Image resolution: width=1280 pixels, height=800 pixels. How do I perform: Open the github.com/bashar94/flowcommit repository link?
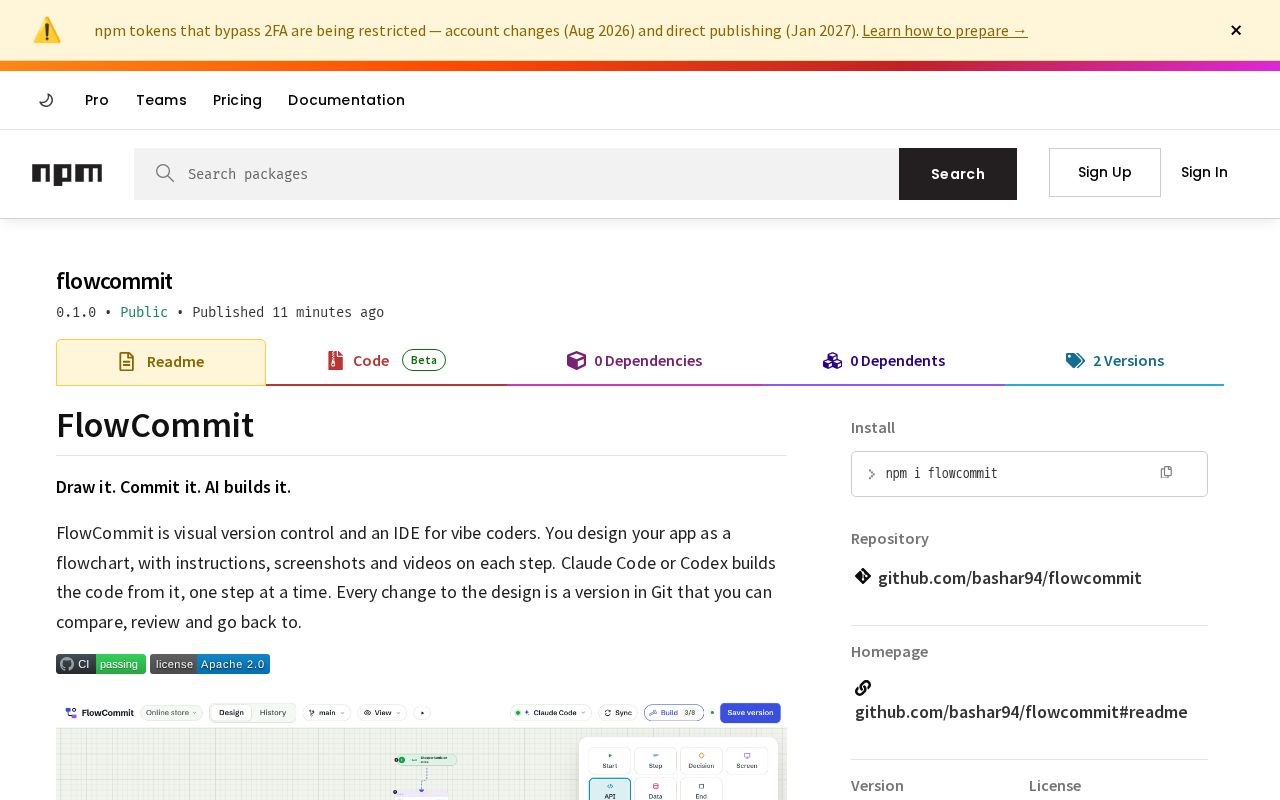[1009, 578]
